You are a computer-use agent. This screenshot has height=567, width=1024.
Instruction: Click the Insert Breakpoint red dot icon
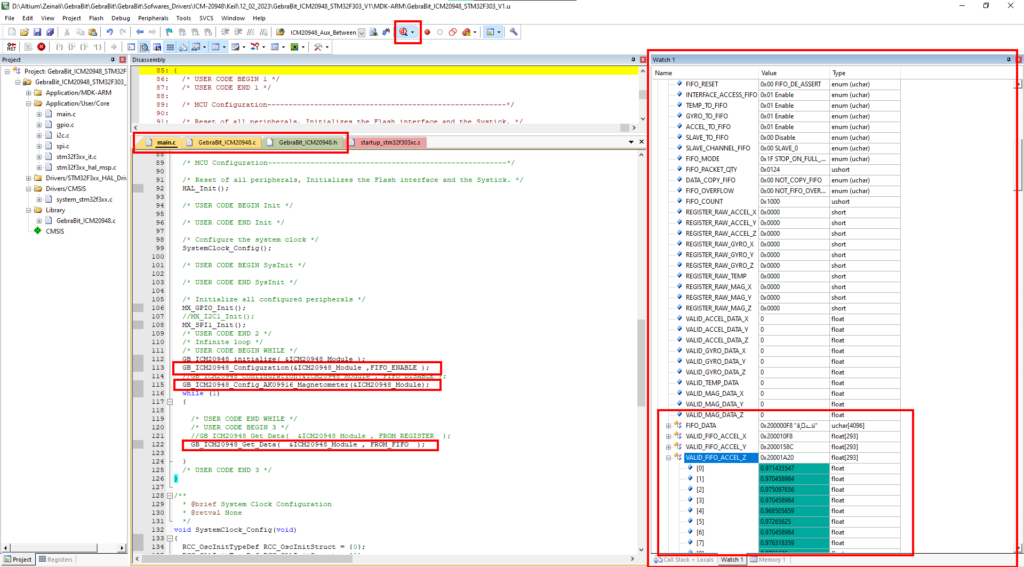coord(428,32)
